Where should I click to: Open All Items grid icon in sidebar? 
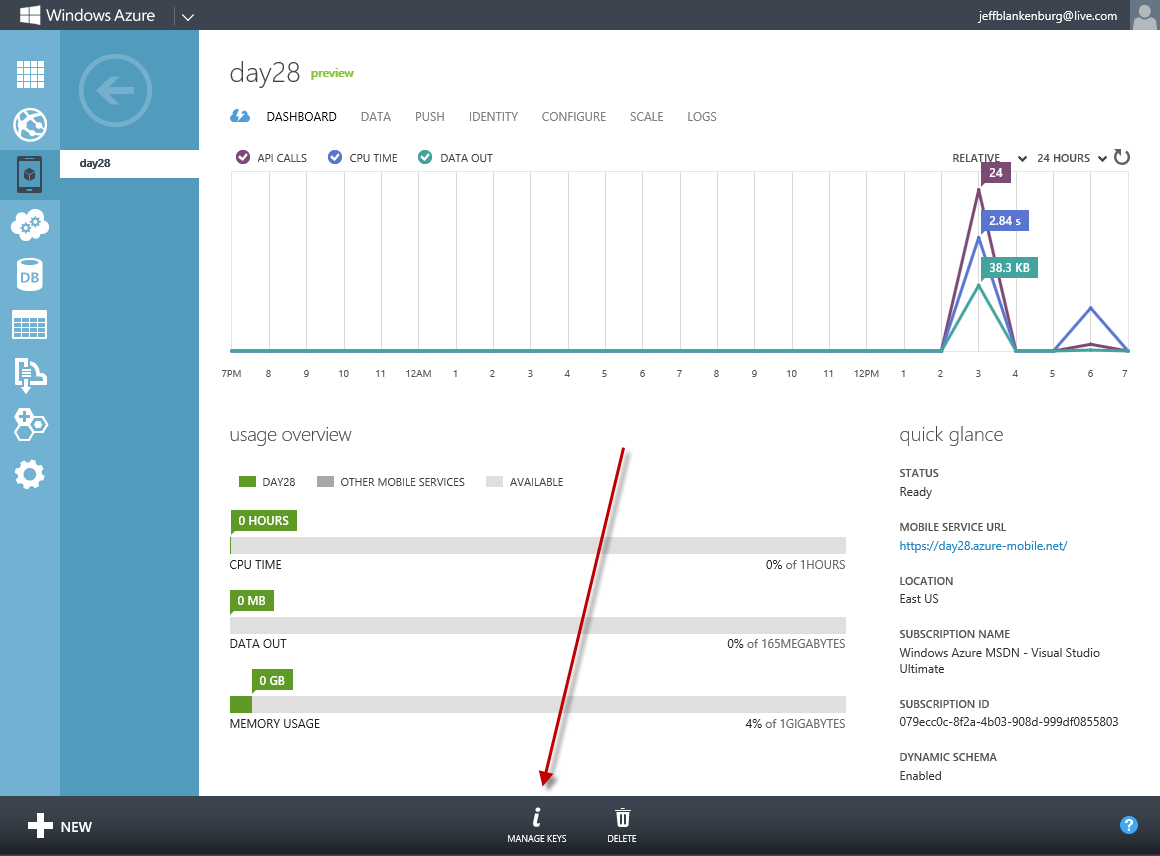click(30, 75)
